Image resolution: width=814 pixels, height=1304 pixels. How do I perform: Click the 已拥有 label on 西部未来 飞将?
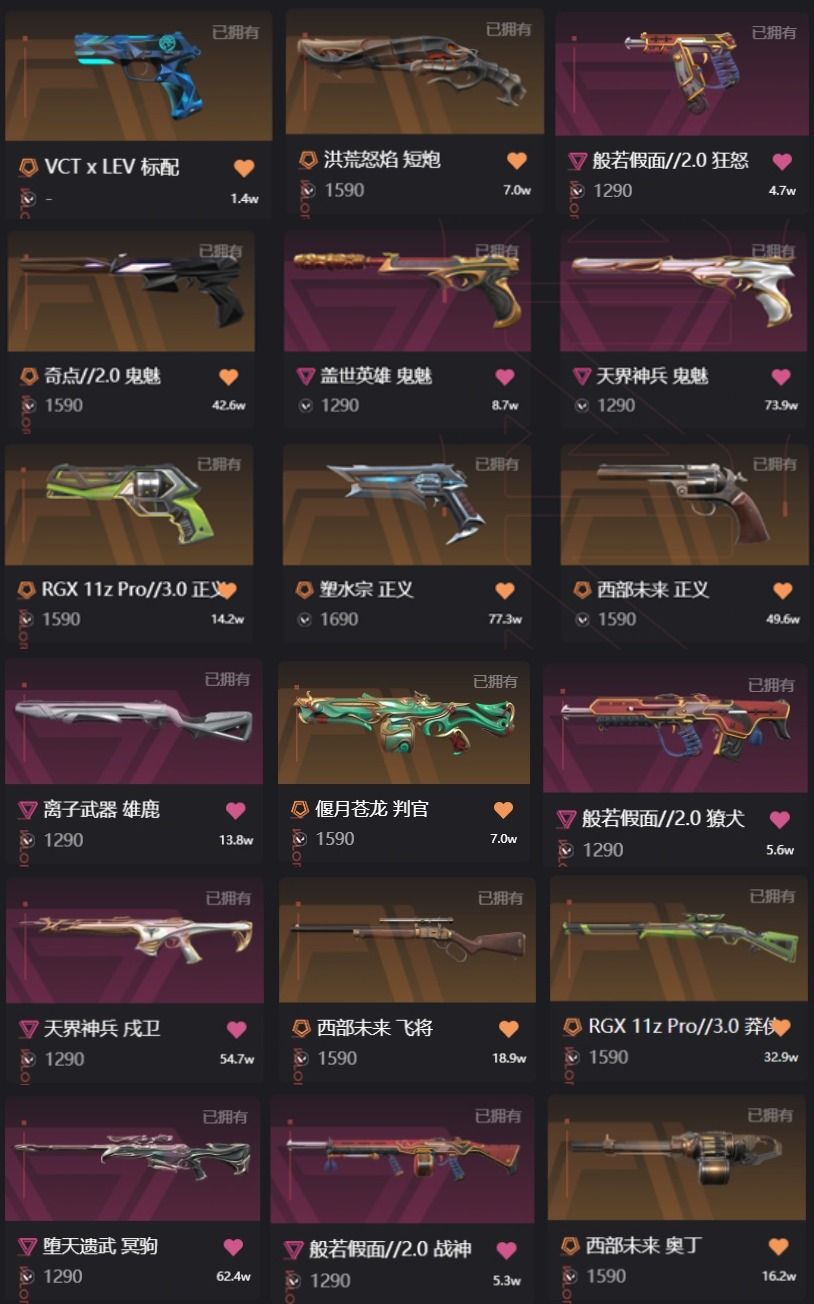pos(500,898)
